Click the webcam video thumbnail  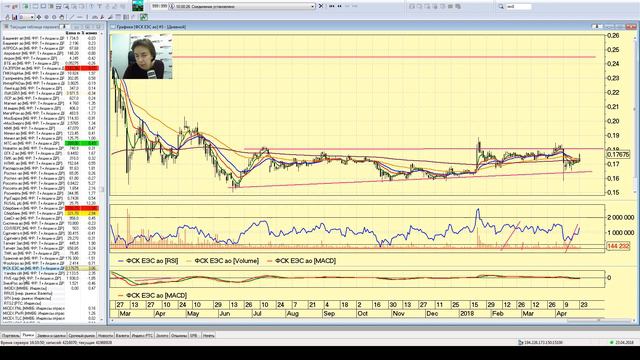pyautogui.click(x=142, y=56)
